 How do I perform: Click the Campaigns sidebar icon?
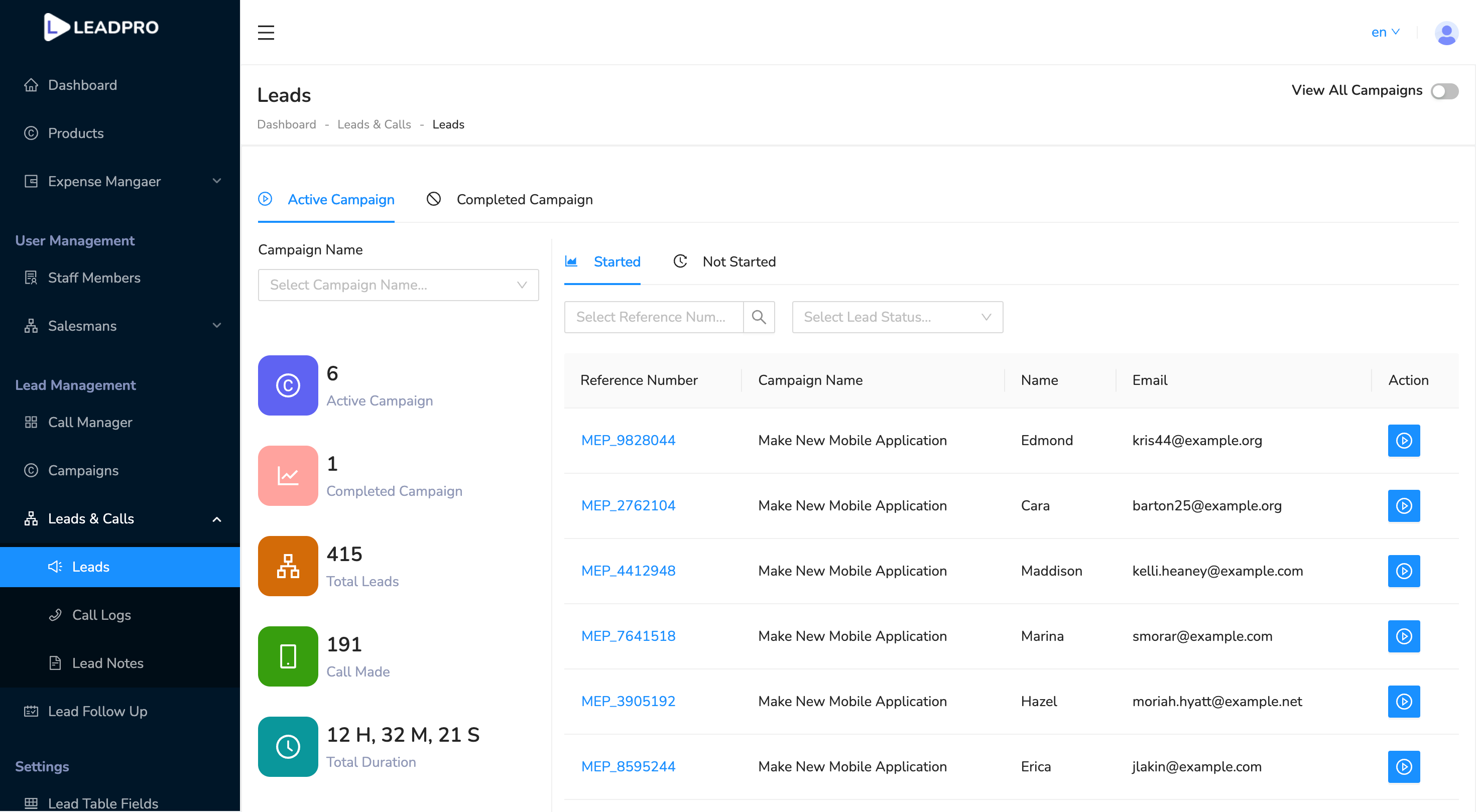[31, 470]
